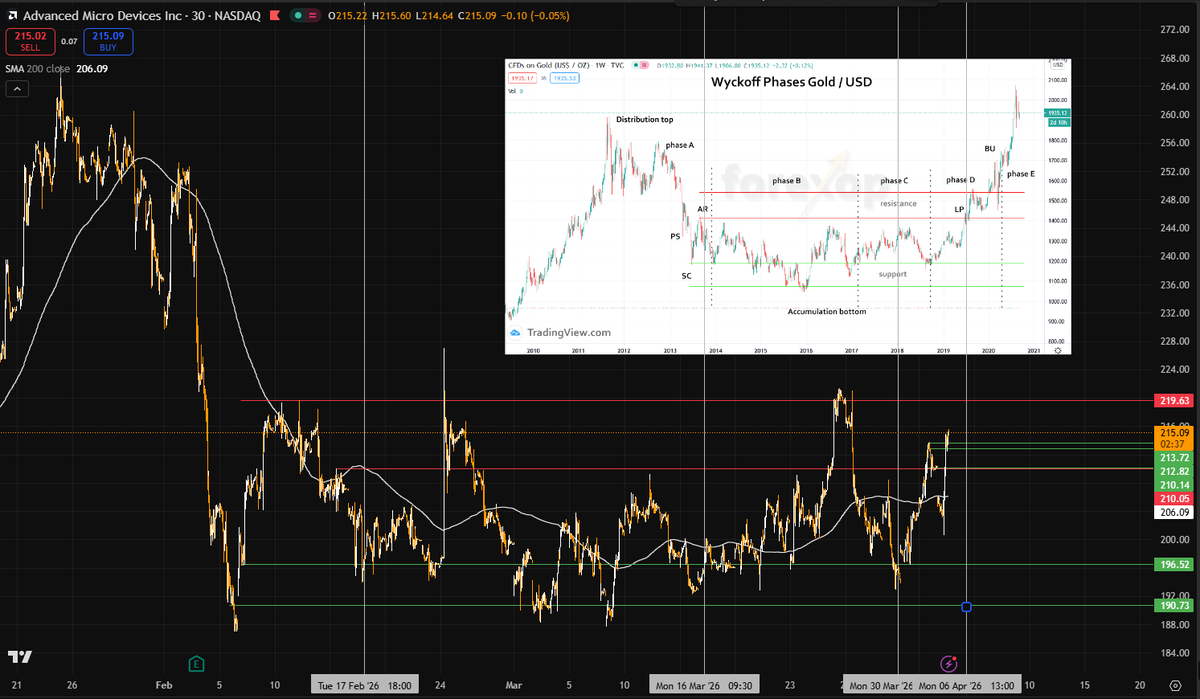Open the purple lightning event marker
Image resolution: width=1200 pixels, height=699 pixels.
pos(949,663)
